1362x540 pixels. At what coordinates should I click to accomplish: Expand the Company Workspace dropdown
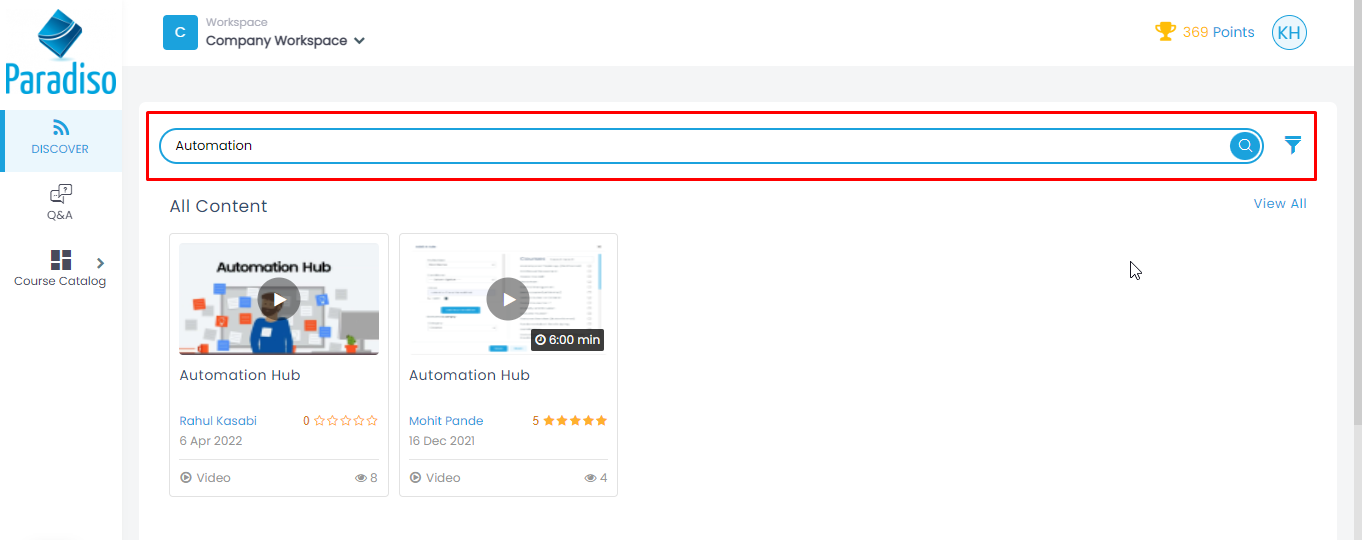[359, 41]
